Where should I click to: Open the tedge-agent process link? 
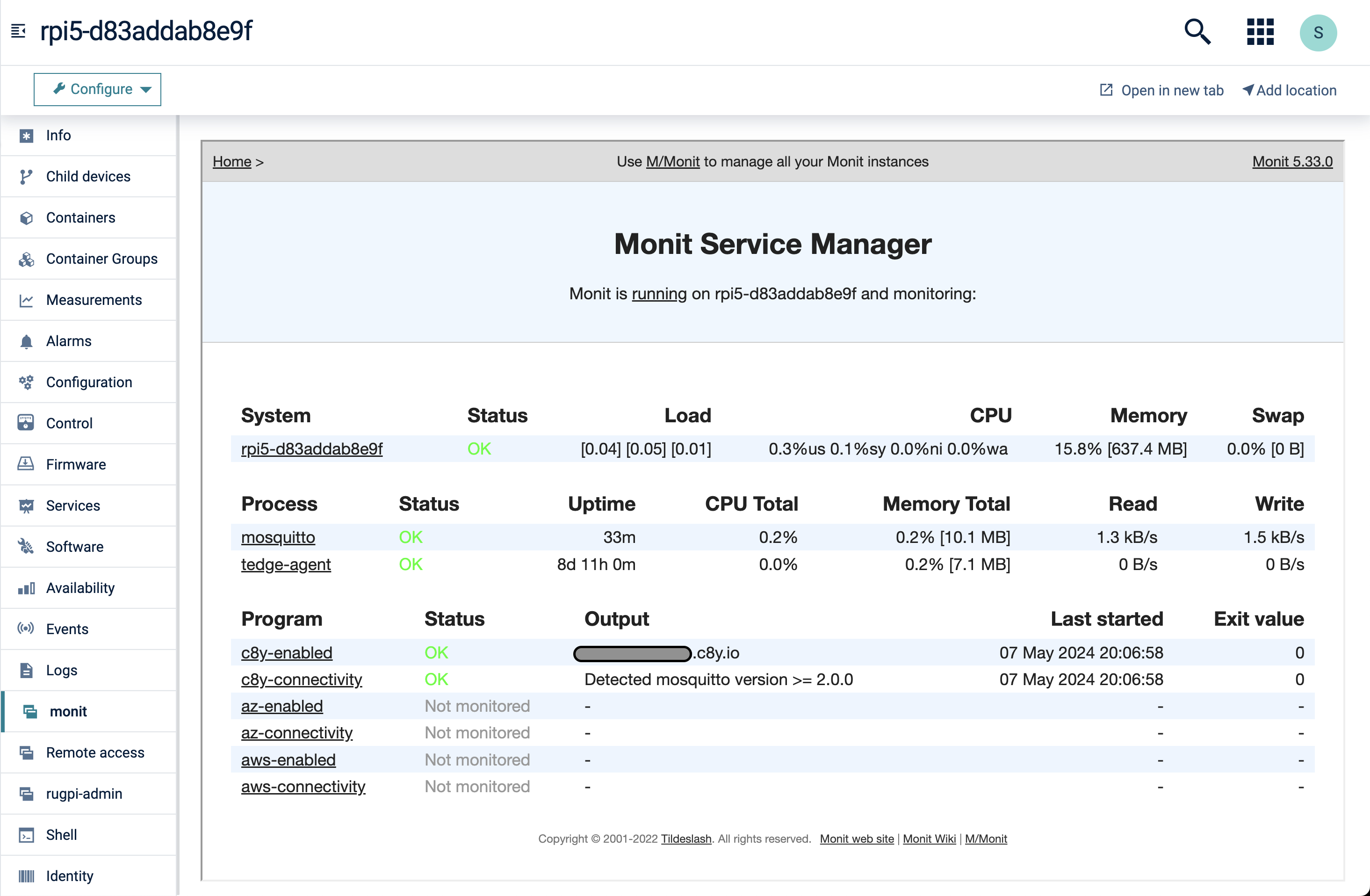coord(286,564)
